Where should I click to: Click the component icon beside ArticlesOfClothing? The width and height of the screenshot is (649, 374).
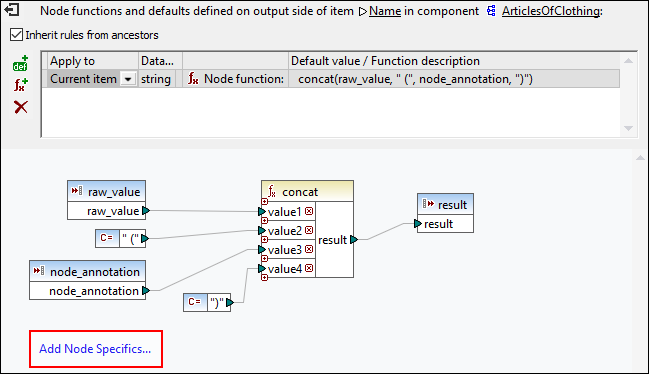click(491, 11)
